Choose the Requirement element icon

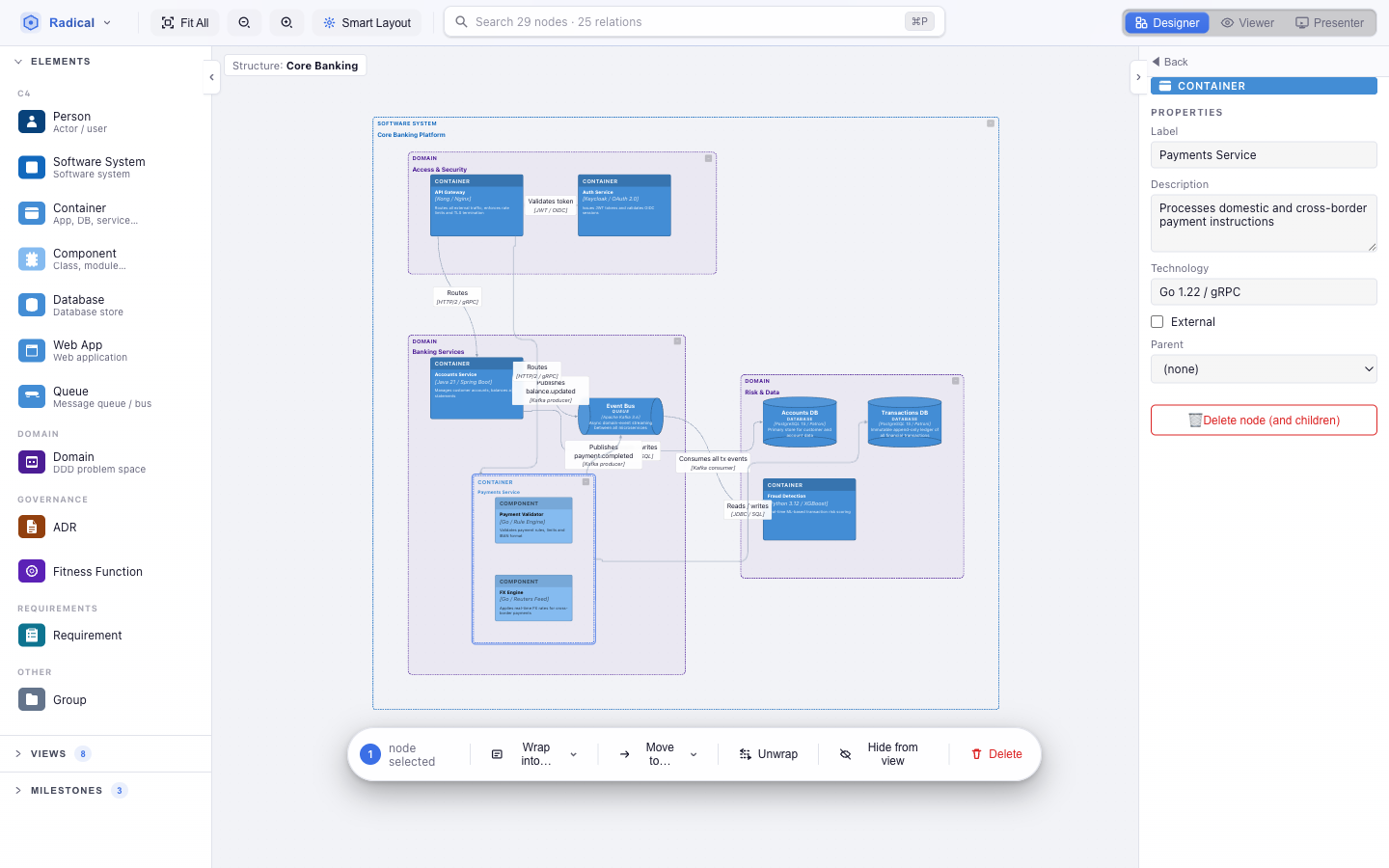click(32, 636)
